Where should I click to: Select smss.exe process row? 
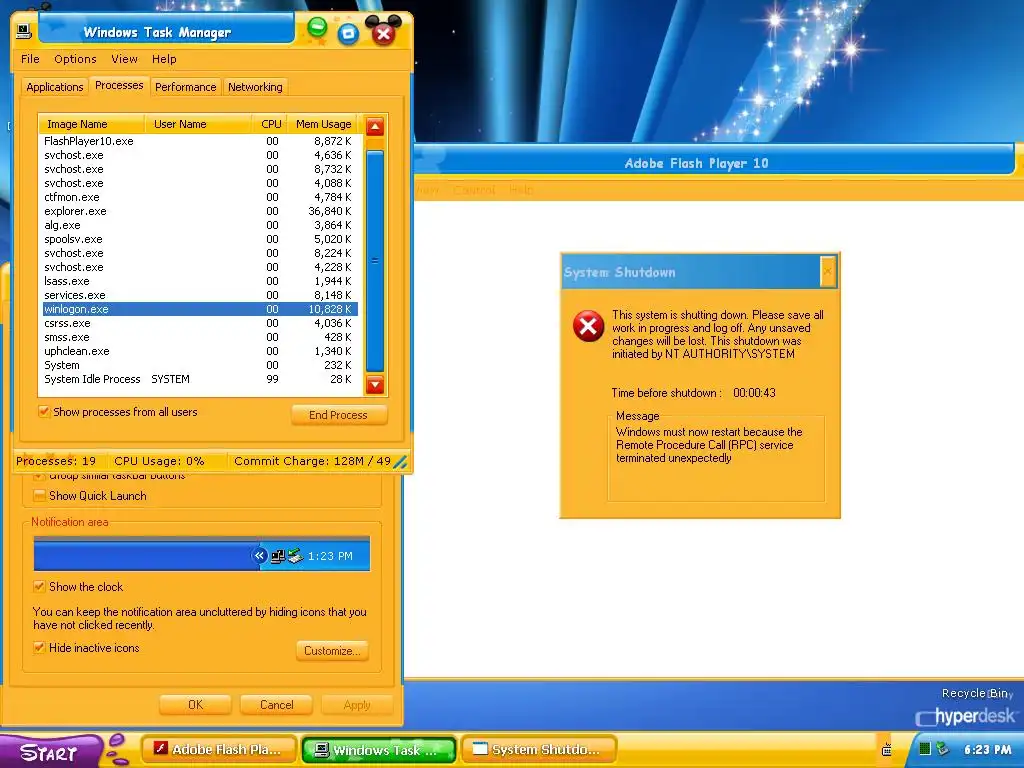[199, 337]
